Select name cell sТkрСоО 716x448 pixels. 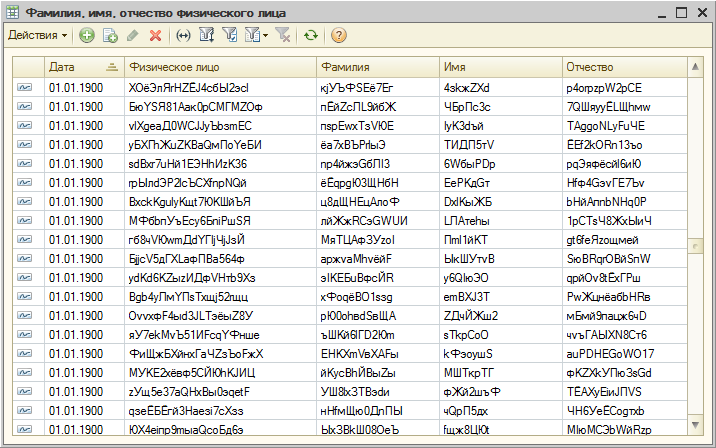[x=500, y=335]
